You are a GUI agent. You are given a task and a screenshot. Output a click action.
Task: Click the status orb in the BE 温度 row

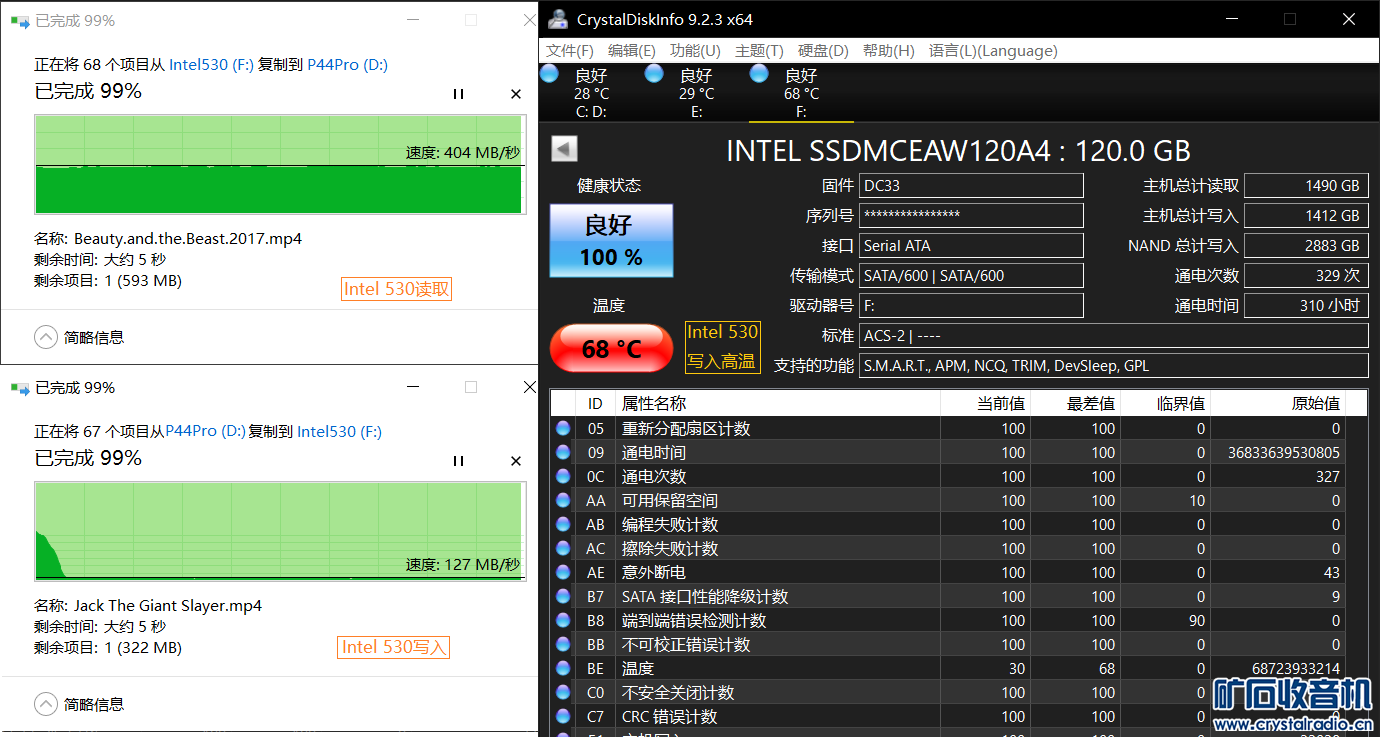coord(563,668)
